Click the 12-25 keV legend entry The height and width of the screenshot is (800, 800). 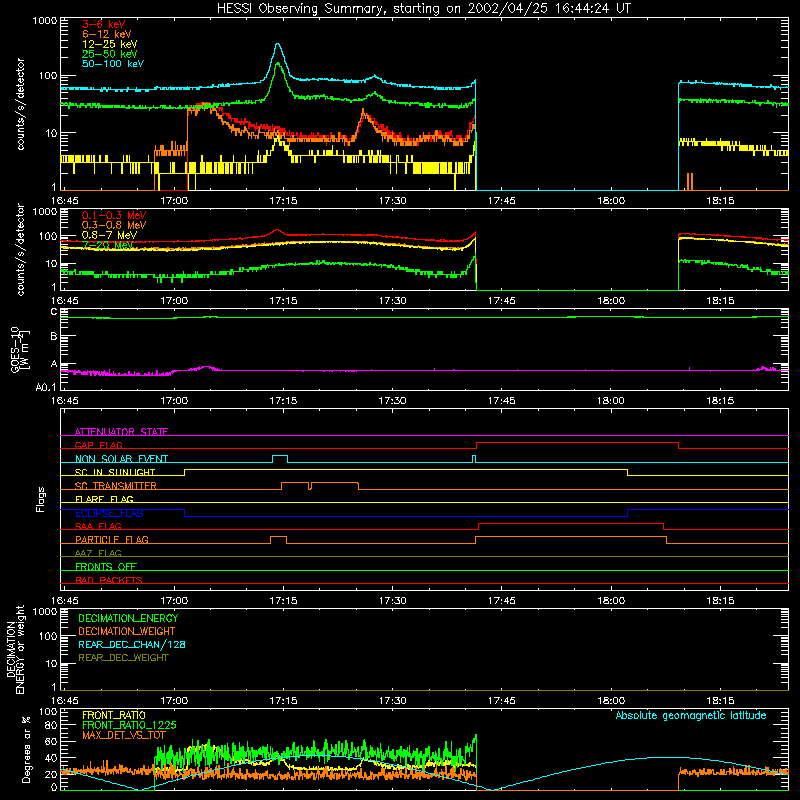pyautogui.click(x=109, y=44)
